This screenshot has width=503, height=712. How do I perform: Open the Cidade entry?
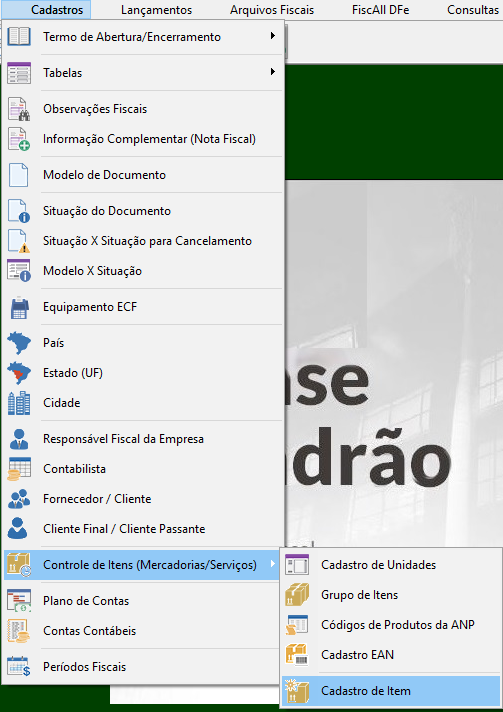pos(143,403)
